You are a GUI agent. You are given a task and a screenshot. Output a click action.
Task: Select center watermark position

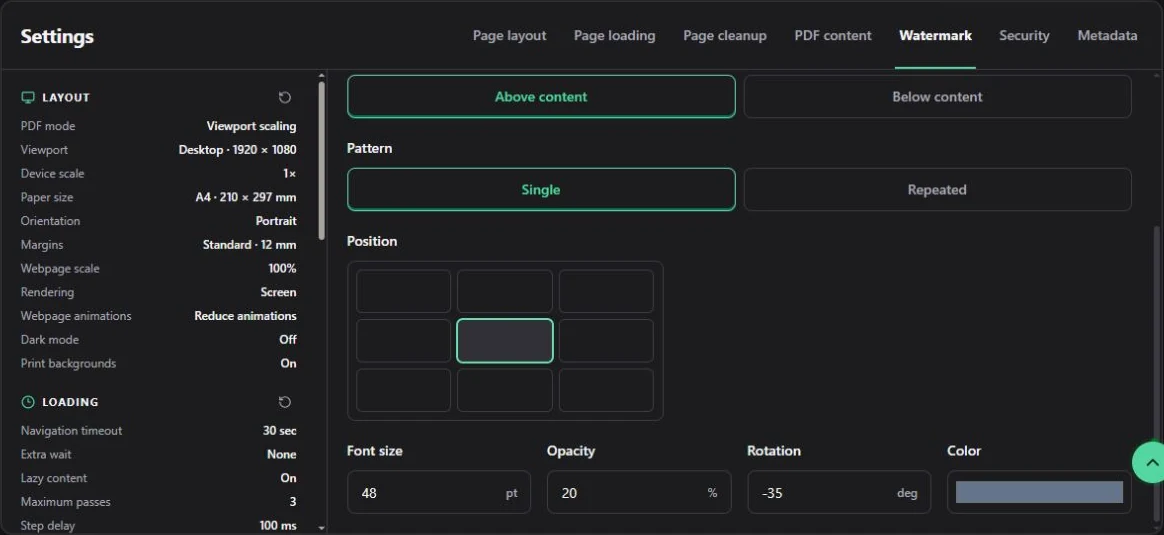pos(505,341)
